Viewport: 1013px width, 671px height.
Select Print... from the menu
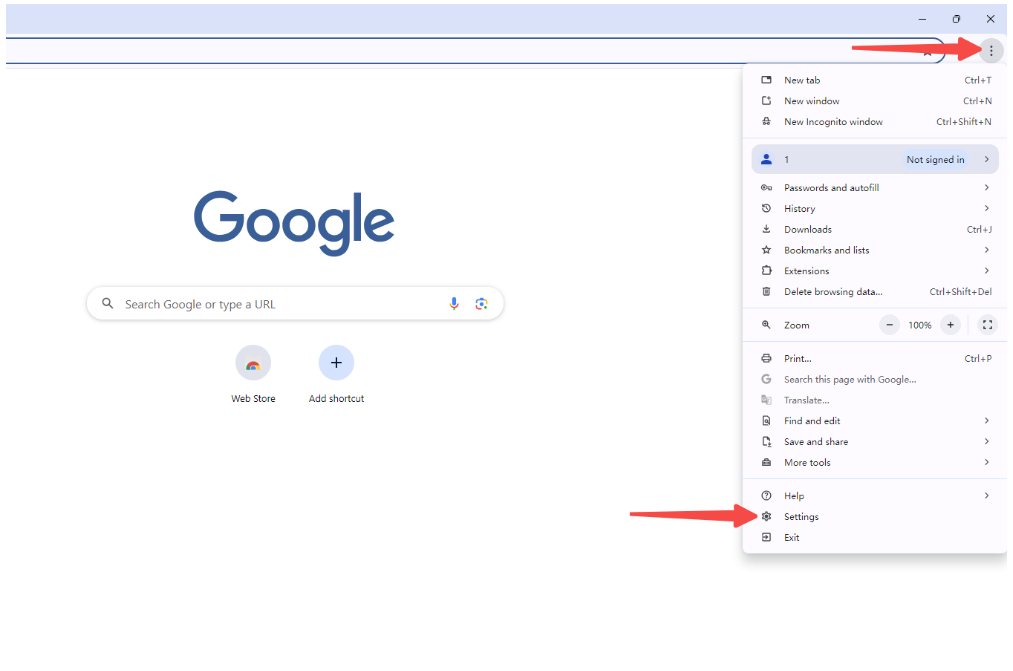tap(875, 358)
